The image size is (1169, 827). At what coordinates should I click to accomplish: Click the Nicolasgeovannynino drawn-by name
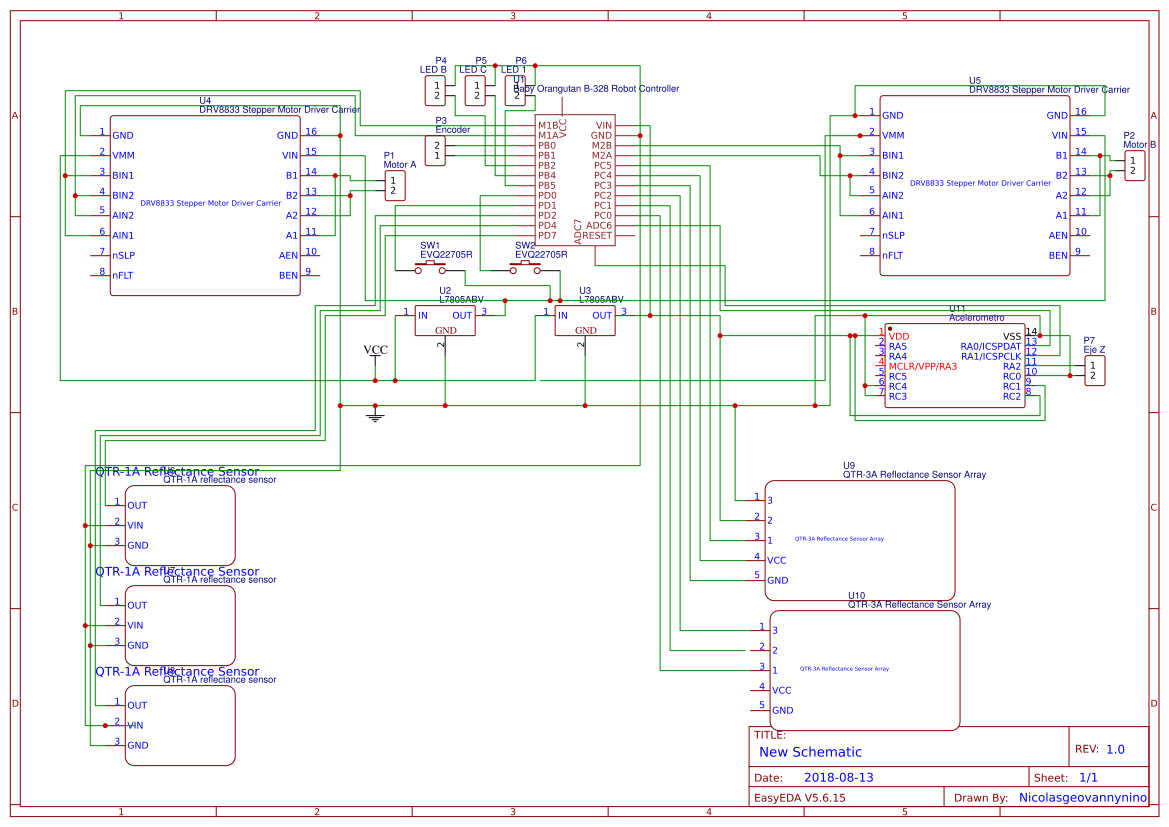pos(1081,797)
